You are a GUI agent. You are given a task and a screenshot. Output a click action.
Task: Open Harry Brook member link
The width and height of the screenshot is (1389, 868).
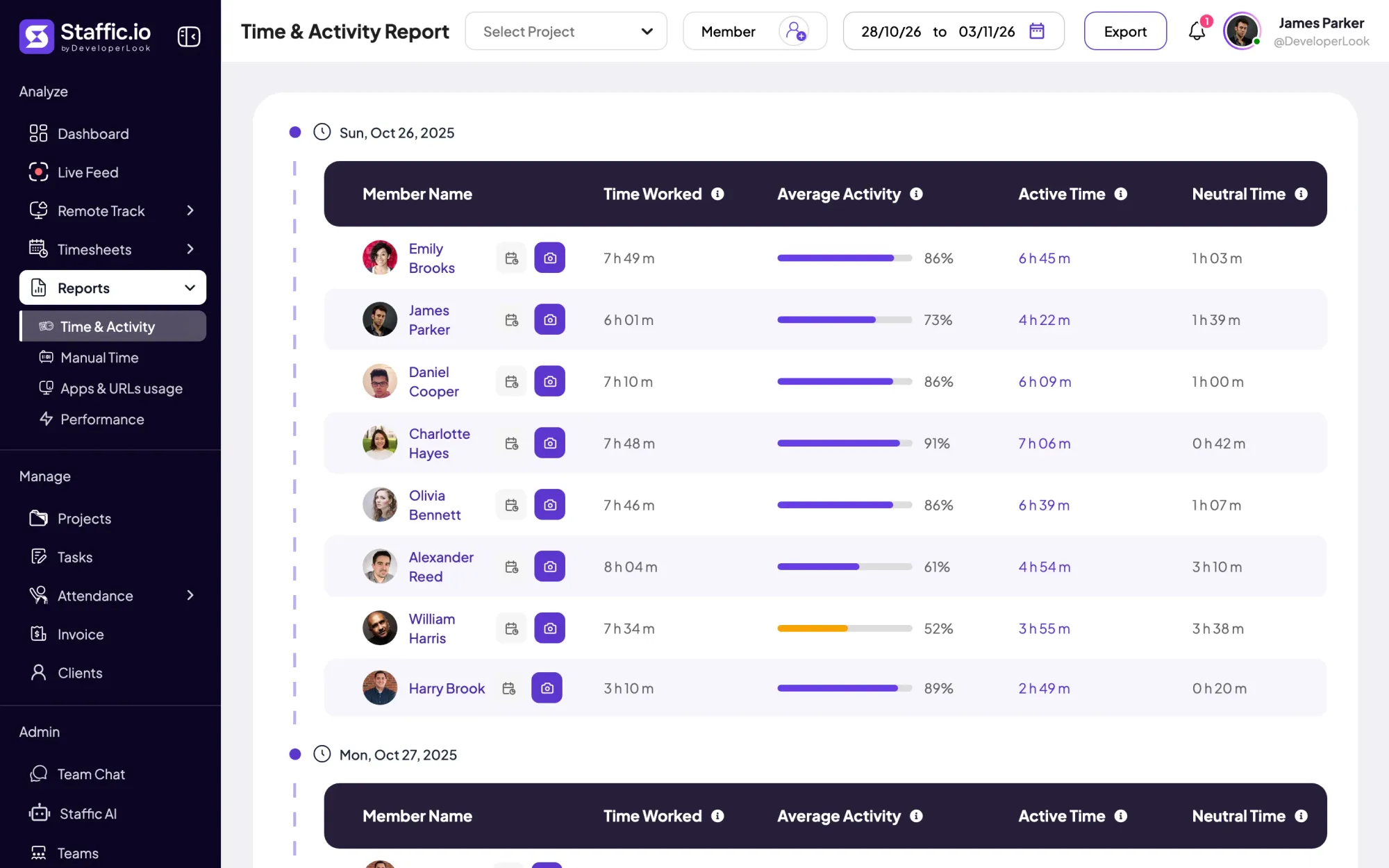pyautogui.click(x=447, y=688)
